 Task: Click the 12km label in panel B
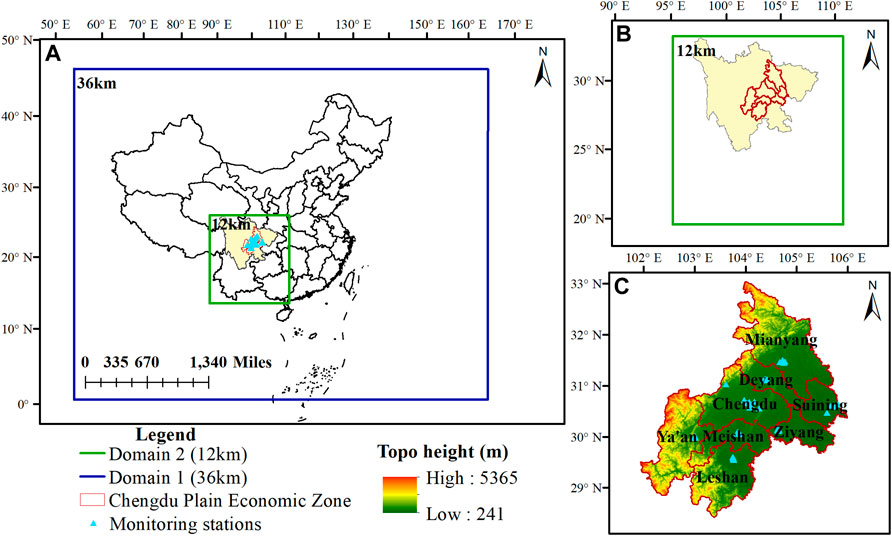[696, 51]
